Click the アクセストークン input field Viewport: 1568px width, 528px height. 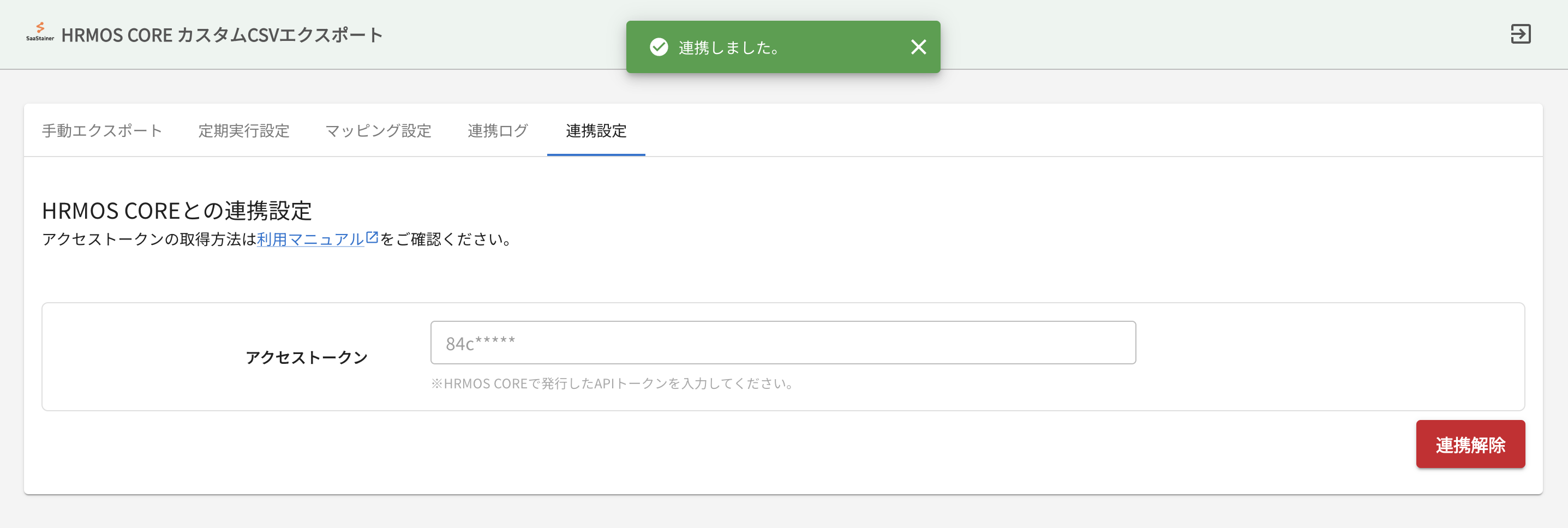pos(782,342)
